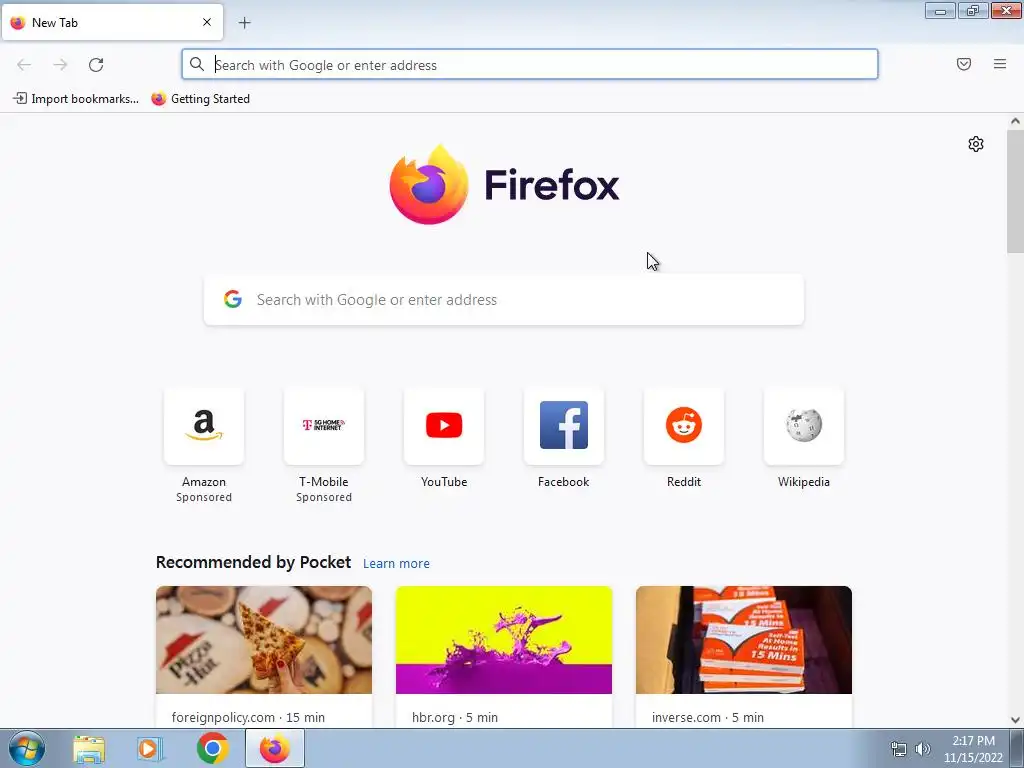This screenshot has height=768, width=1024.
Task: Open the T-Mobile sponsored shortcut tile
Action: (324, 426)
